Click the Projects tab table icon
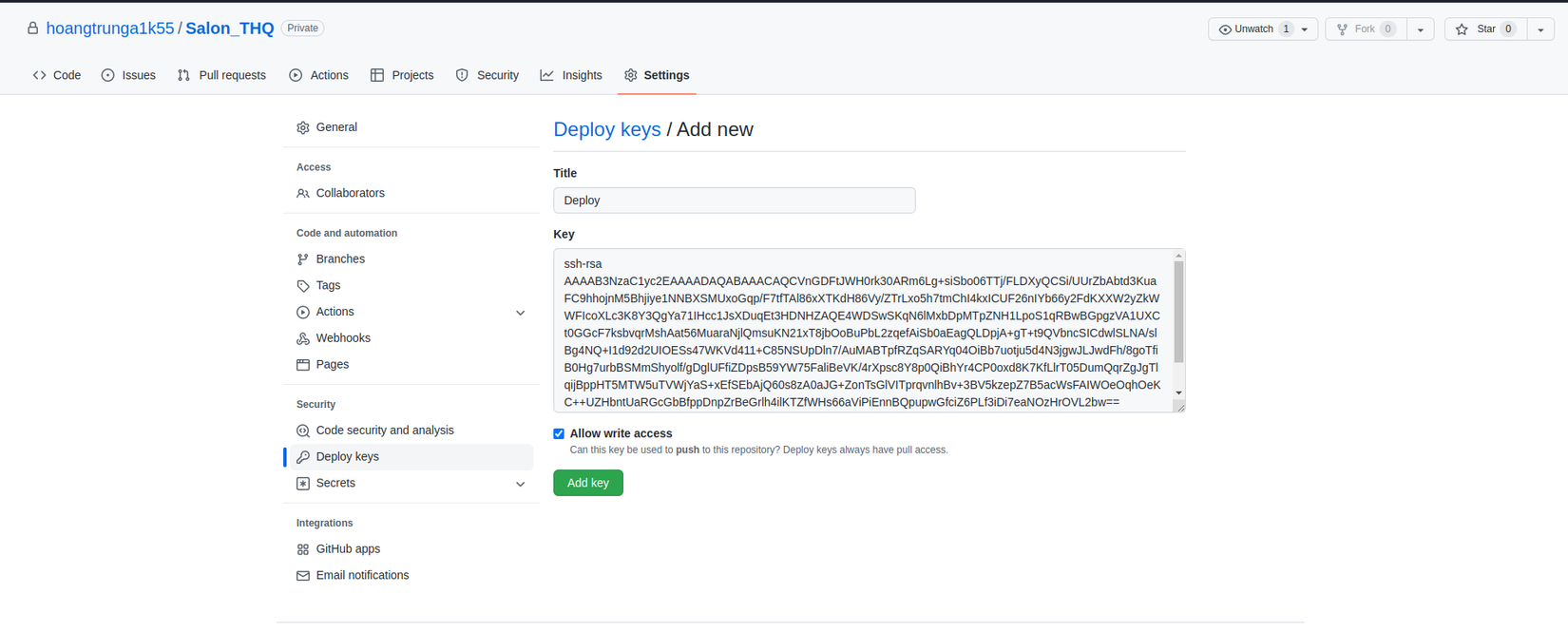The image size is (1568, 632). pyautogui.click(x=377, y=75)
